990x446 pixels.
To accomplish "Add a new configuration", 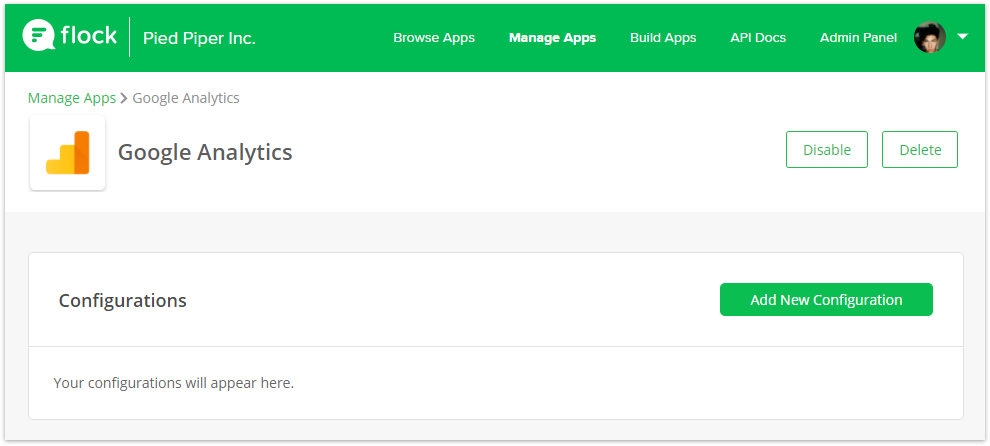I will [x=826, y=299].
